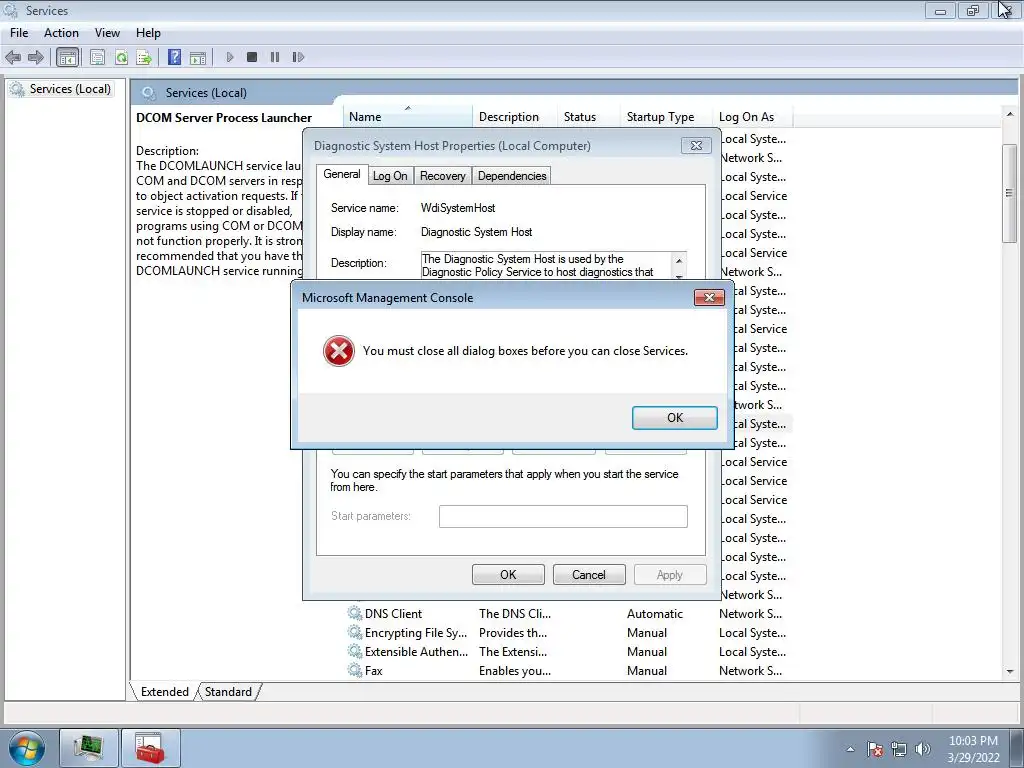Click the Description box's scroll-up arrow

pyautogui.click(x=679, y=261)
